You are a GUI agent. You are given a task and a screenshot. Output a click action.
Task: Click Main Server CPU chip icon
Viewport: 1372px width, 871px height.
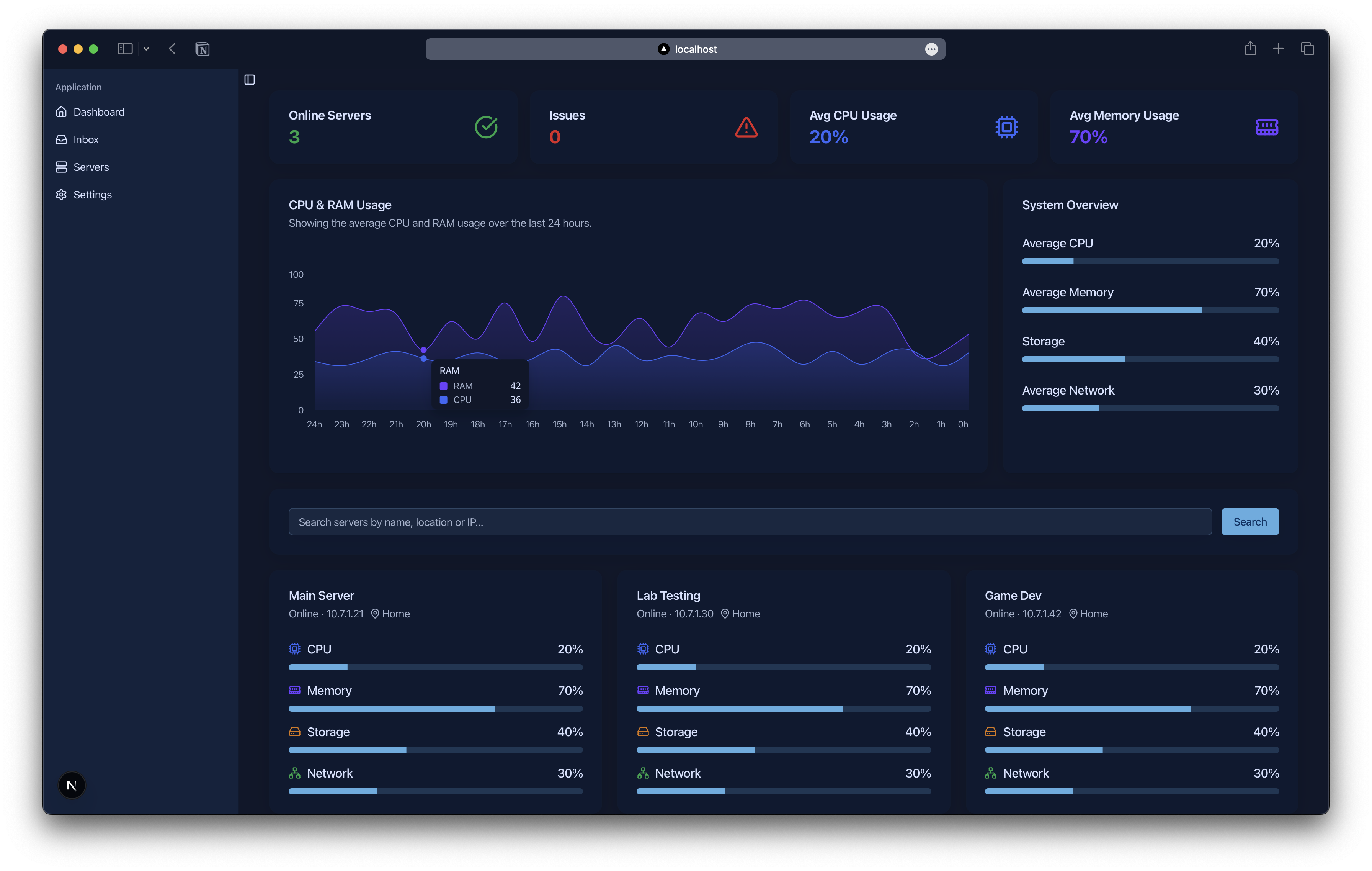pyautogui.click(x=294, y=649)
